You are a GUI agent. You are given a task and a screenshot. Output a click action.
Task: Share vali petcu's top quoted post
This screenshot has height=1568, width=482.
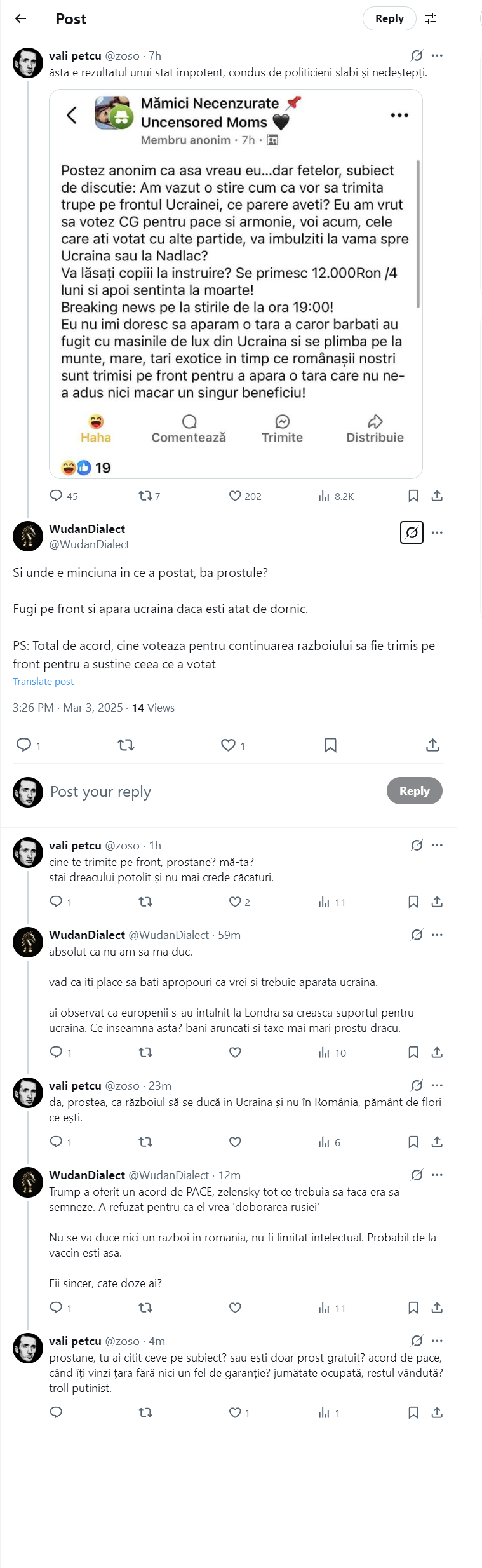(x=437, y=496)
